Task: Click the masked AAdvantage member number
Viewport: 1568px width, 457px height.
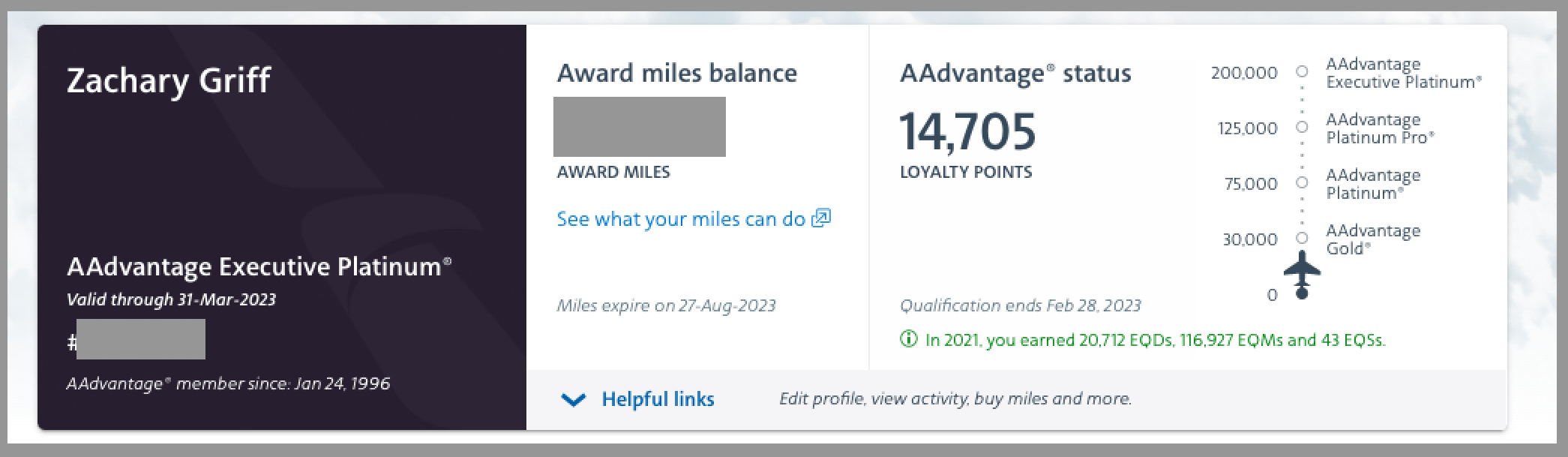Action: pos(140,339)
